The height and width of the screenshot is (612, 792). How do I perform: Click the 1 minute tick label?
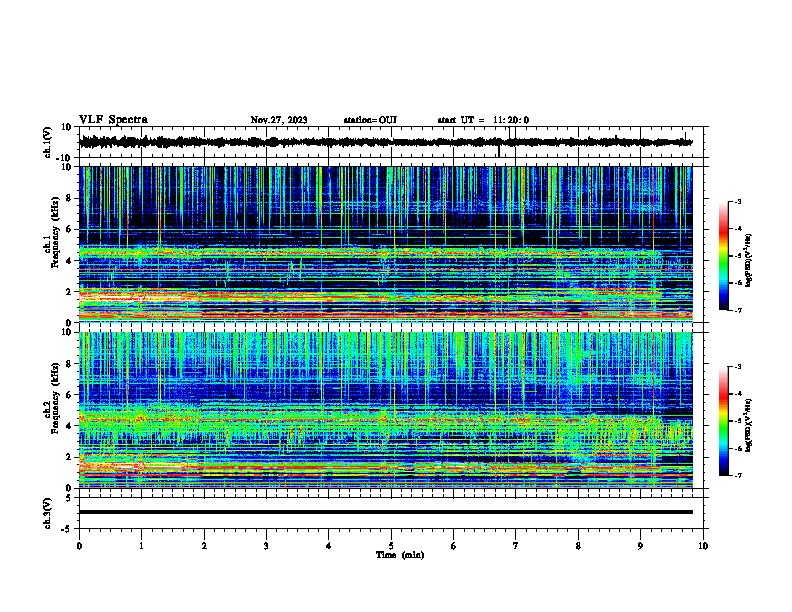point(141,546)
